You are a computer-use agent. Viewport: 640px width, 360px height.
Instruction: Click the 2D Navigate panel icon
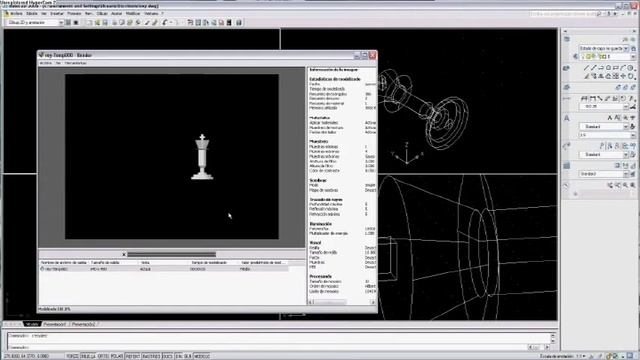point(567,185)
